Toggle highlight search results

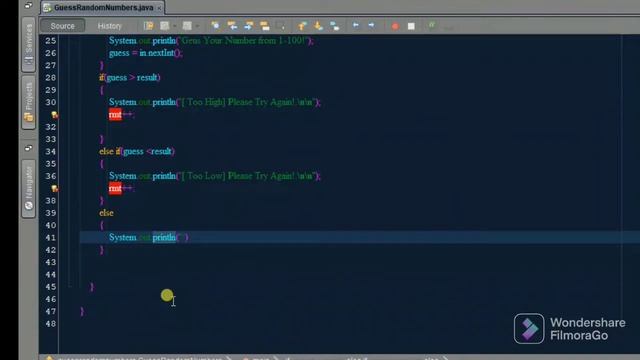pos(264,26)
